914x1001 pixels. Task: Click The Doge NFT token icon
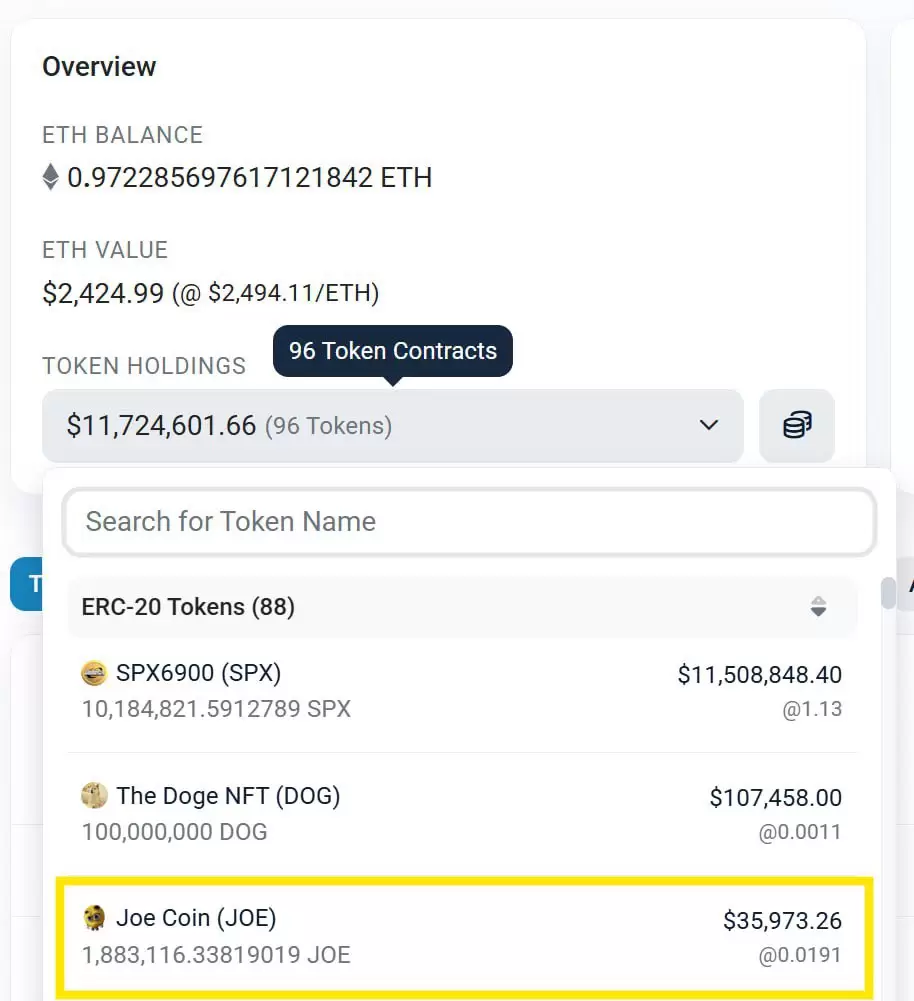pos(94,796)
